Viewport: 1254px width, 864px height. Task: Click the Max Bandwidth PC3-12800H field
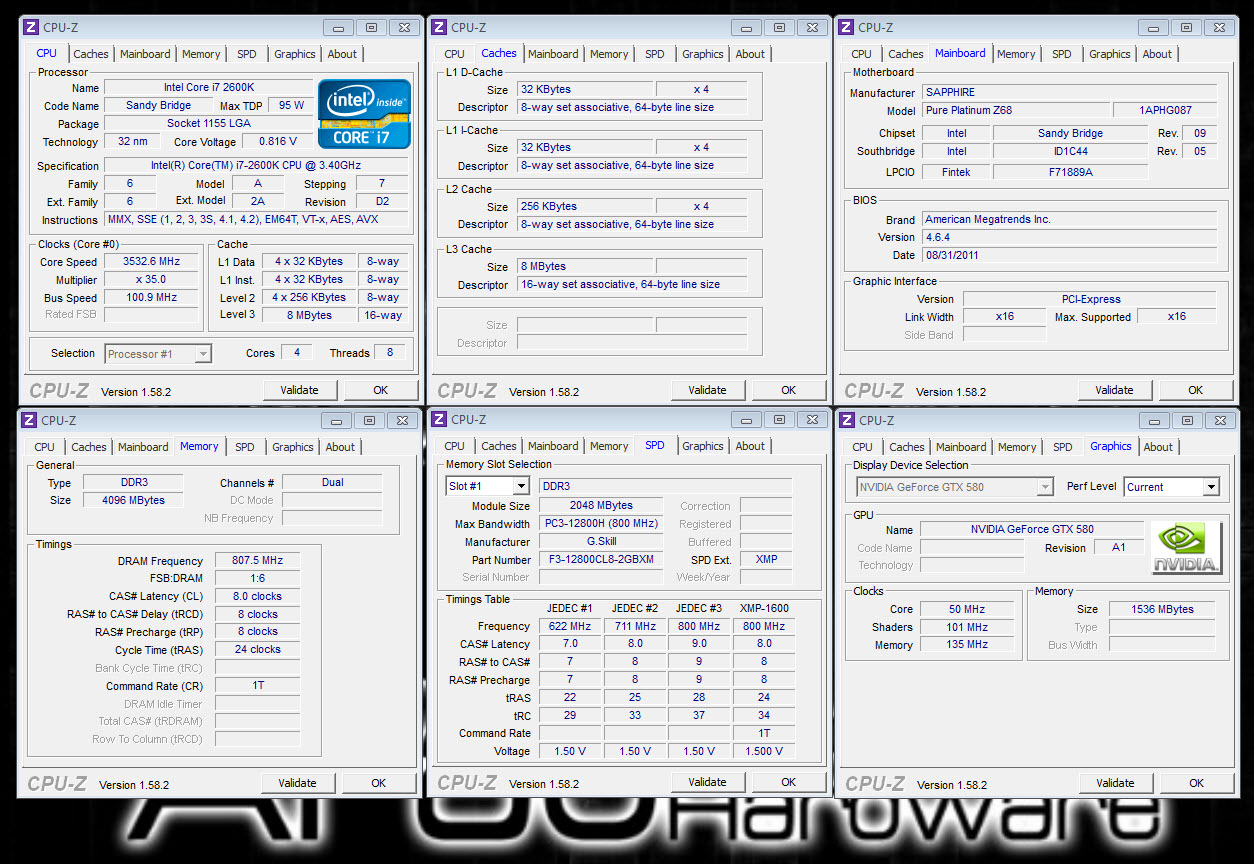(x=601, y=524)
